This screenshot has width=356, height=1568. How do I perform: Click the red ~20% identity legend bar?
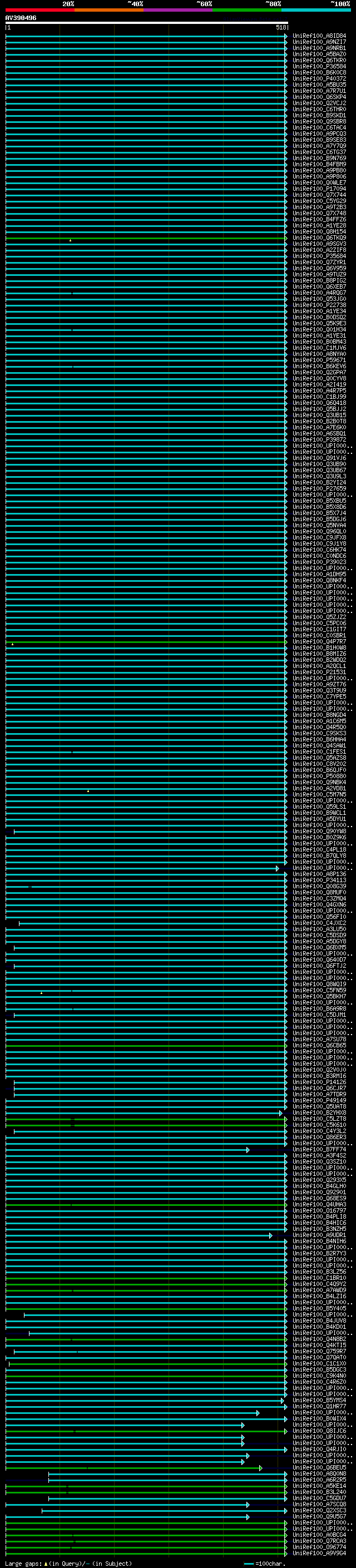coord(39,10)
